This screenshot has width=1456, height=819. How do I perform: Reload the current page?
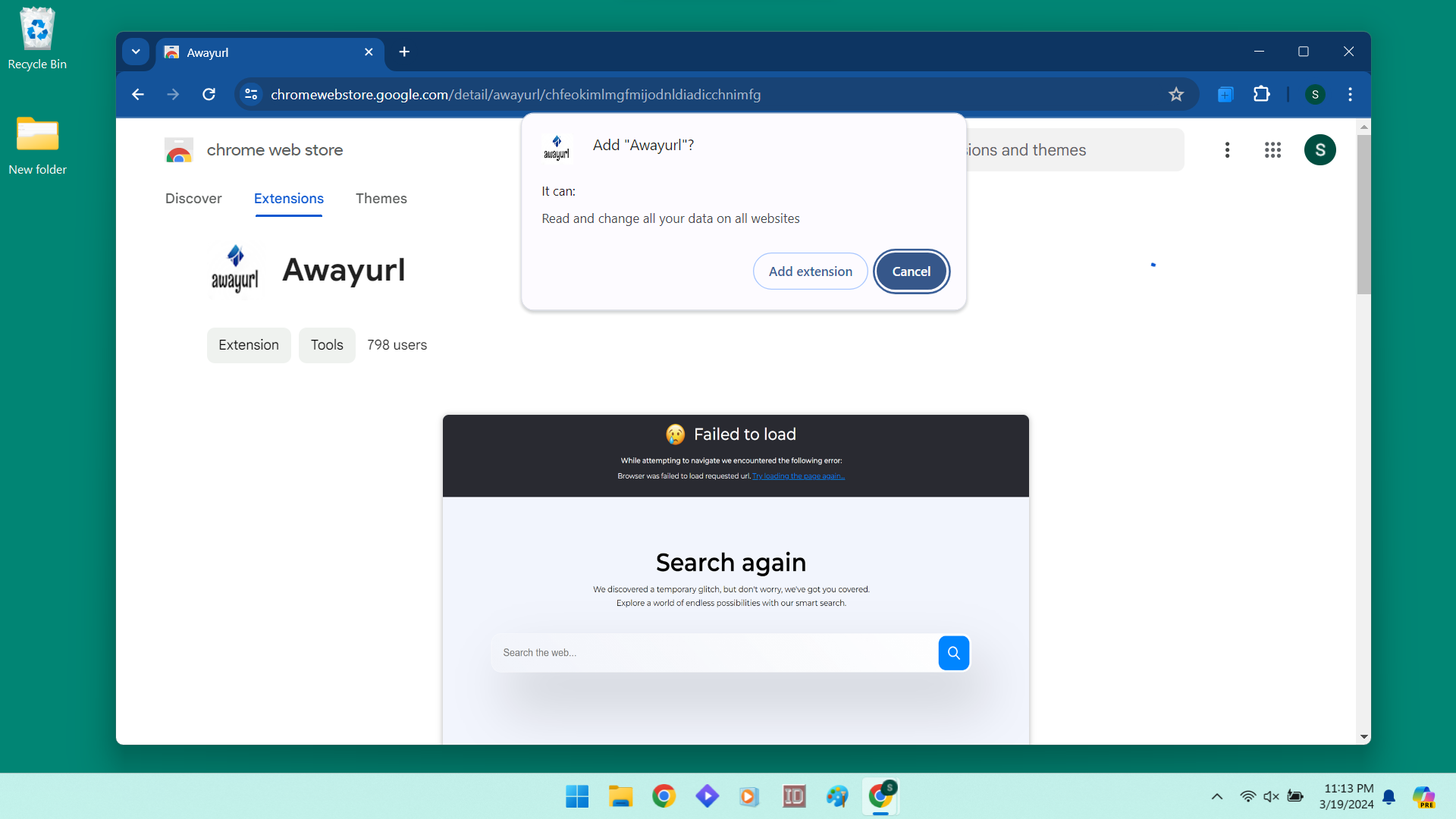click(209, 94)
